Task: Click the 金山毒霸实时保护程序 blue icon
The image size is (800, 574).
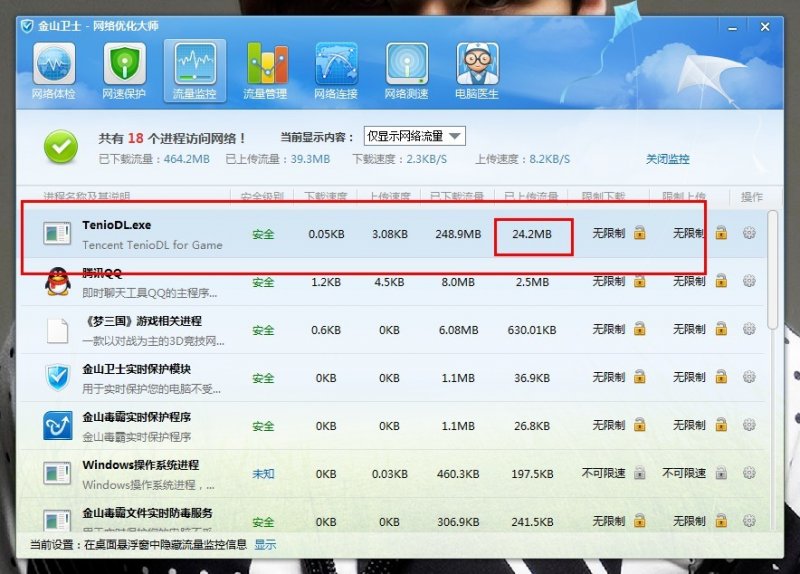Action: coord(57,426)
